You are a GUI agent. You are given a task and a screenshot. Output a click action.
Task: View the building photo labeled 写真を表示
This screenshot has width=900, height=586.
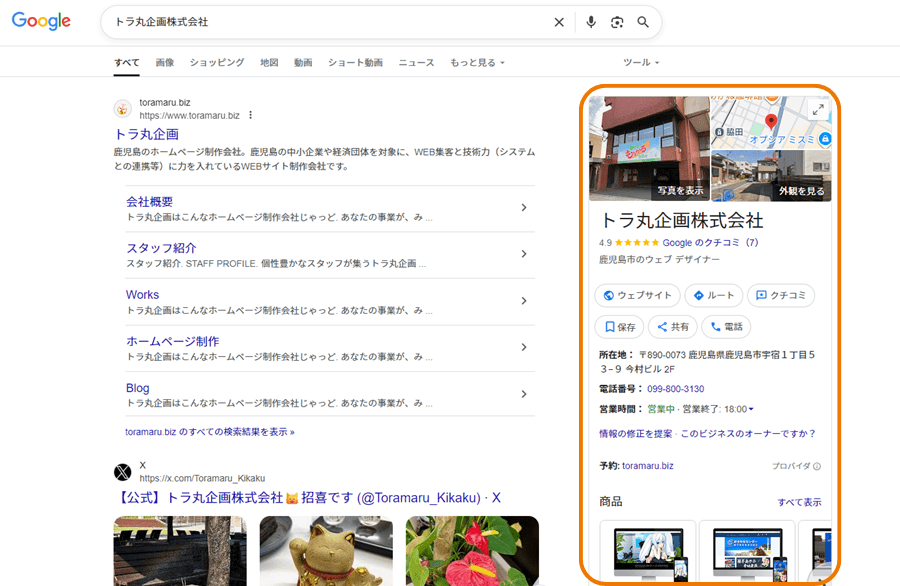pyautogui.click(x=649, y=148)
